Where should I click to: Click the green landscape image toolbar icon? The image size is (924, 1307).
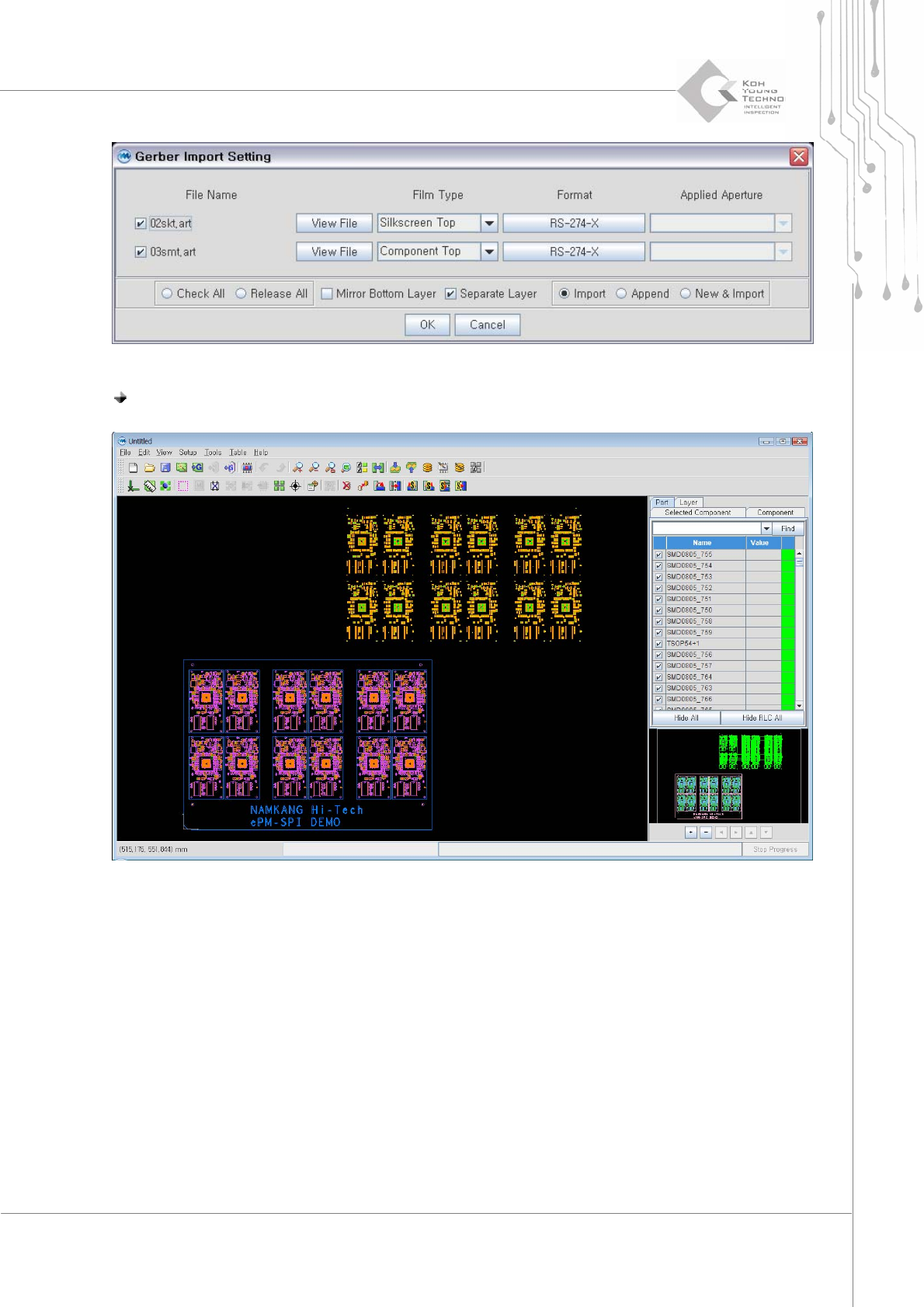coord(181,468)
